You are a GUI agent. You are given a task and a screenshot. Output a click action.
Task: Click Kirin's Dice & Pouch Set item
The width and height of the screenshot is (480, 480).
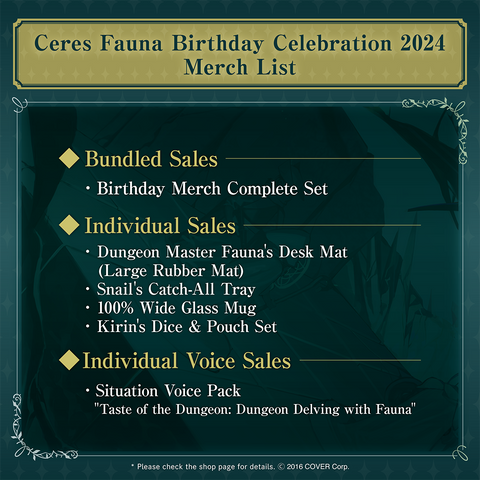pyautogui.click(x=187, y=326)
